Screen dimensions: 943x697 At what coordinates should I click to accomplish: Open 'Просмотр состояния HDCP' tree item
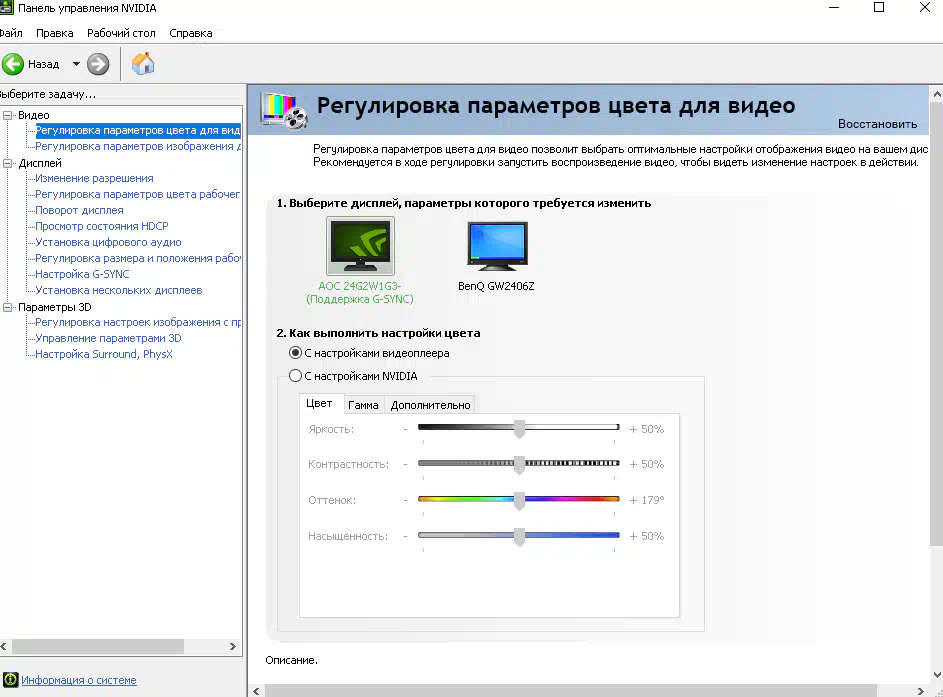coord(102,226)
